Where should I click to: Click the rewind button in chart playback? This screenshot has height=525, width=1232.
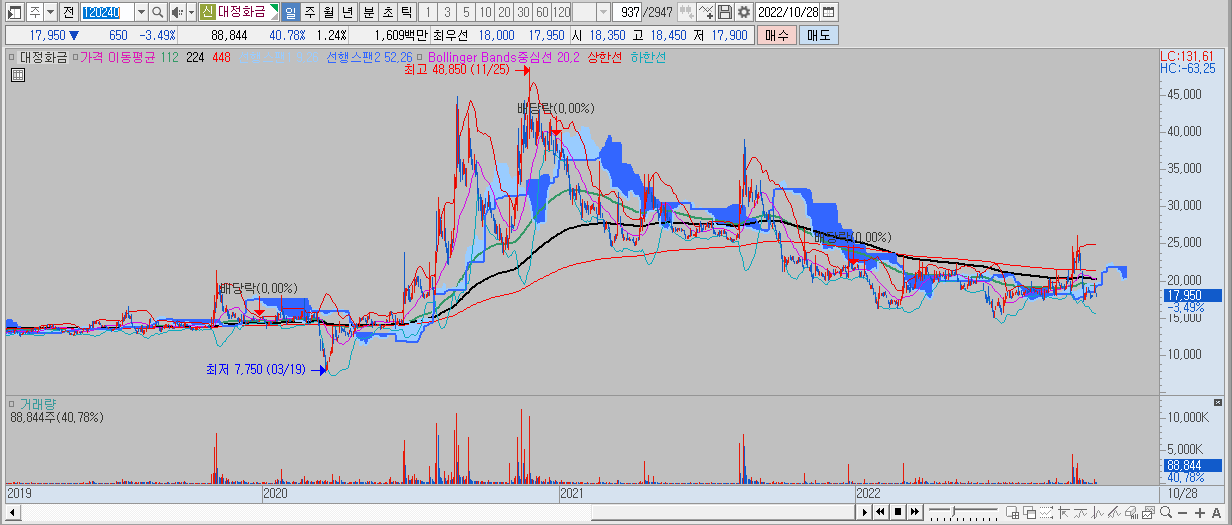[880, 512]
